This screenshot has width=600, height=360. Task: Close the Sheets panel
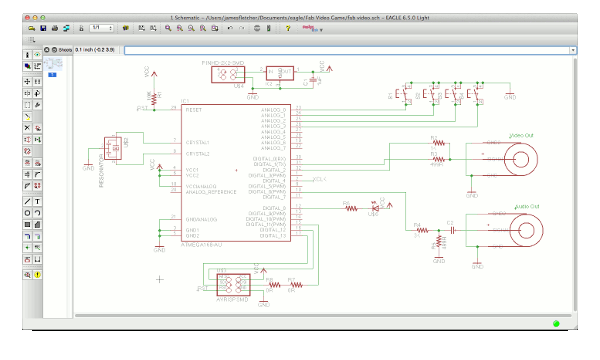(47, 50)
